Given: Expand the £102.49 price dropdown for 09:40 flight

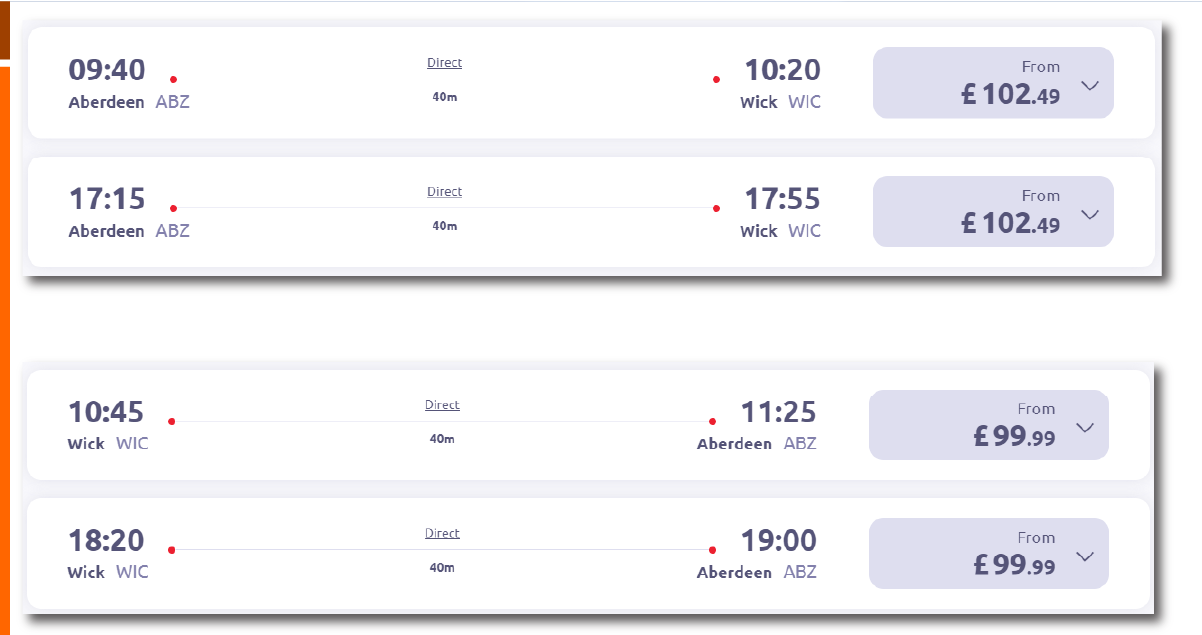Looking at the screenshot, I should point(1090,85).
